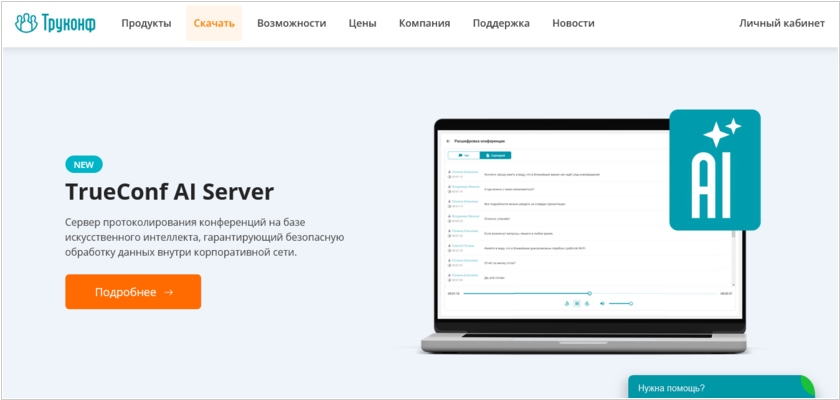Open the Скачать menu item
840x400 pixels.
(x=214, y=23)
